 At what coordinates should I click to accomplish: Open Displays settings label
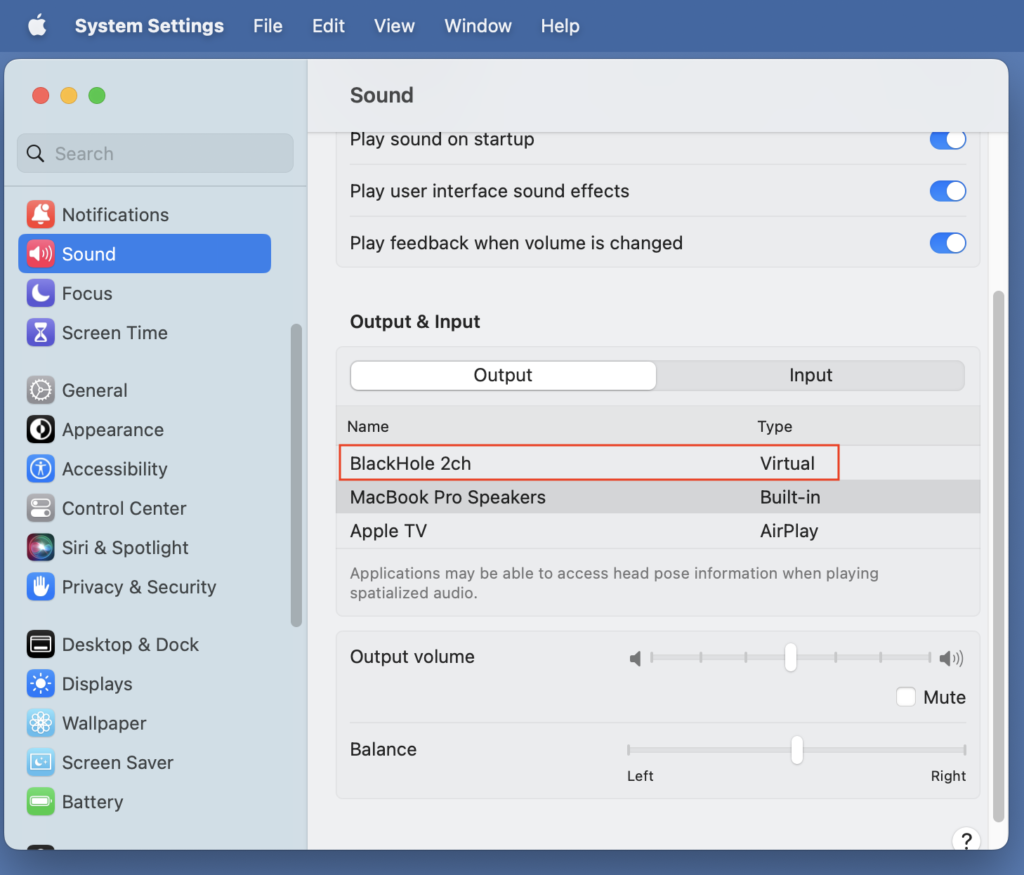coord(97,684)
